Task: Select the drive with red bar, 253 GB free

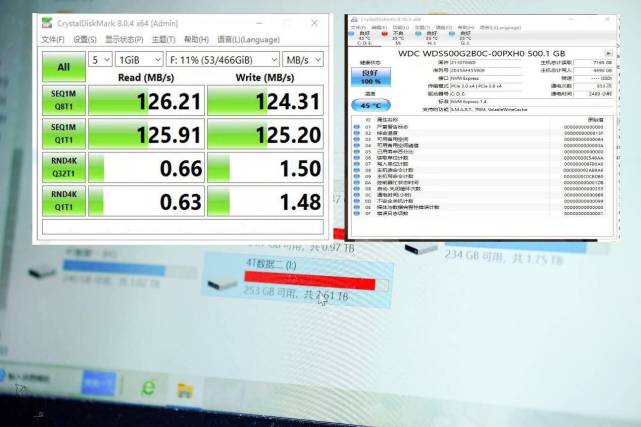Action: 298,280
